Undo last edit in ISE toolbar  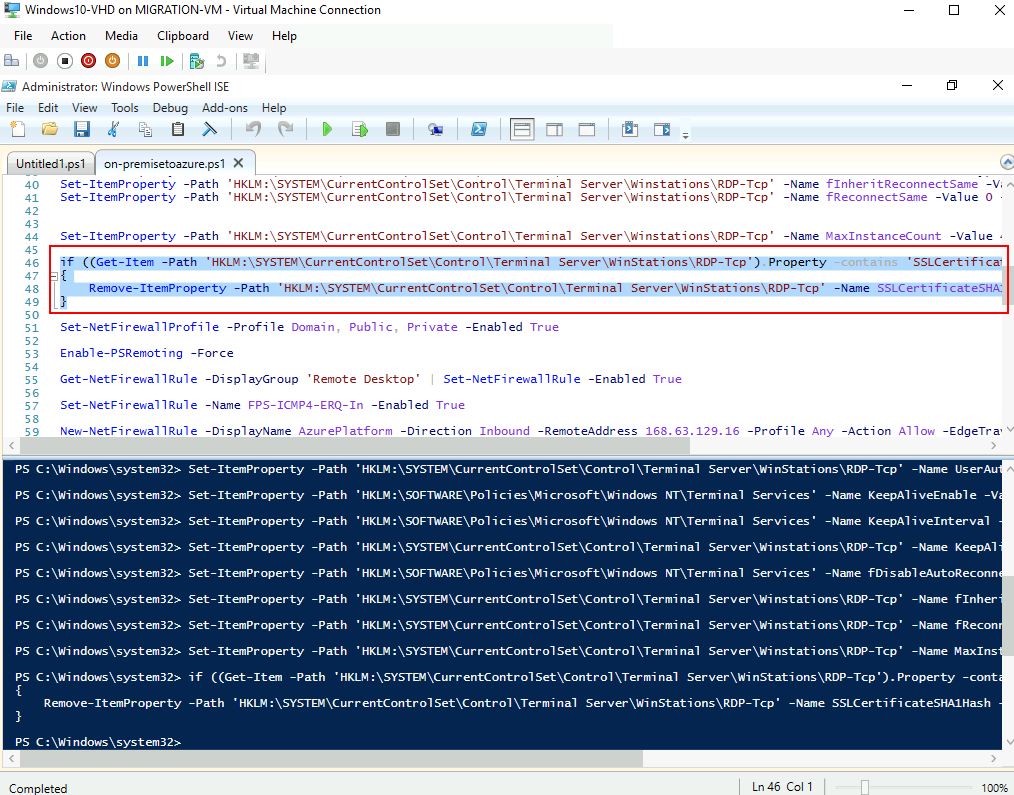(x=253, y=129)
